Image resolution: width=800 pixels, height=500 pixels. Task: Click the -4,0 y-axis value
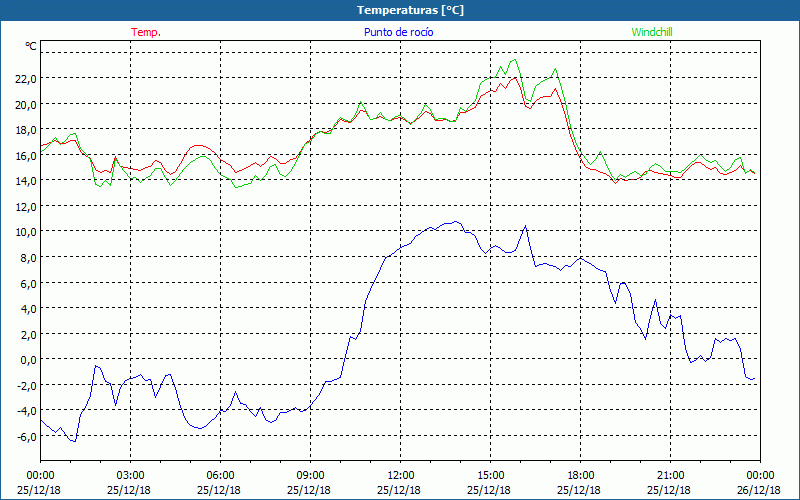[27, 410]
